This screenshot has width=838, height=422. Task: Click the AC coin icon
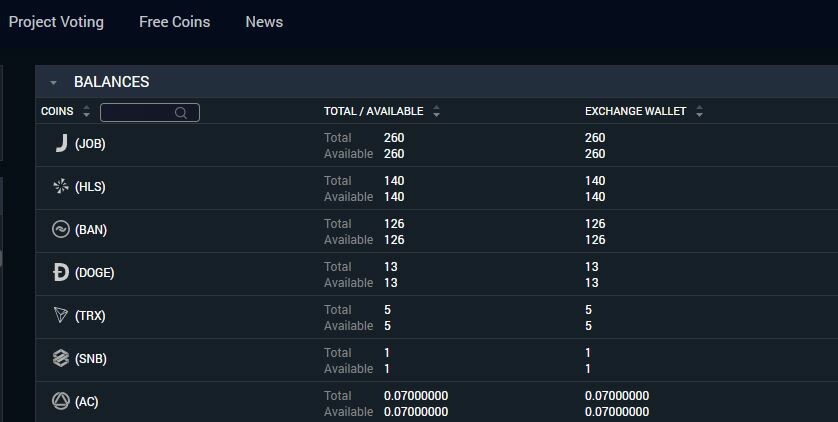(x=61, y=402)
